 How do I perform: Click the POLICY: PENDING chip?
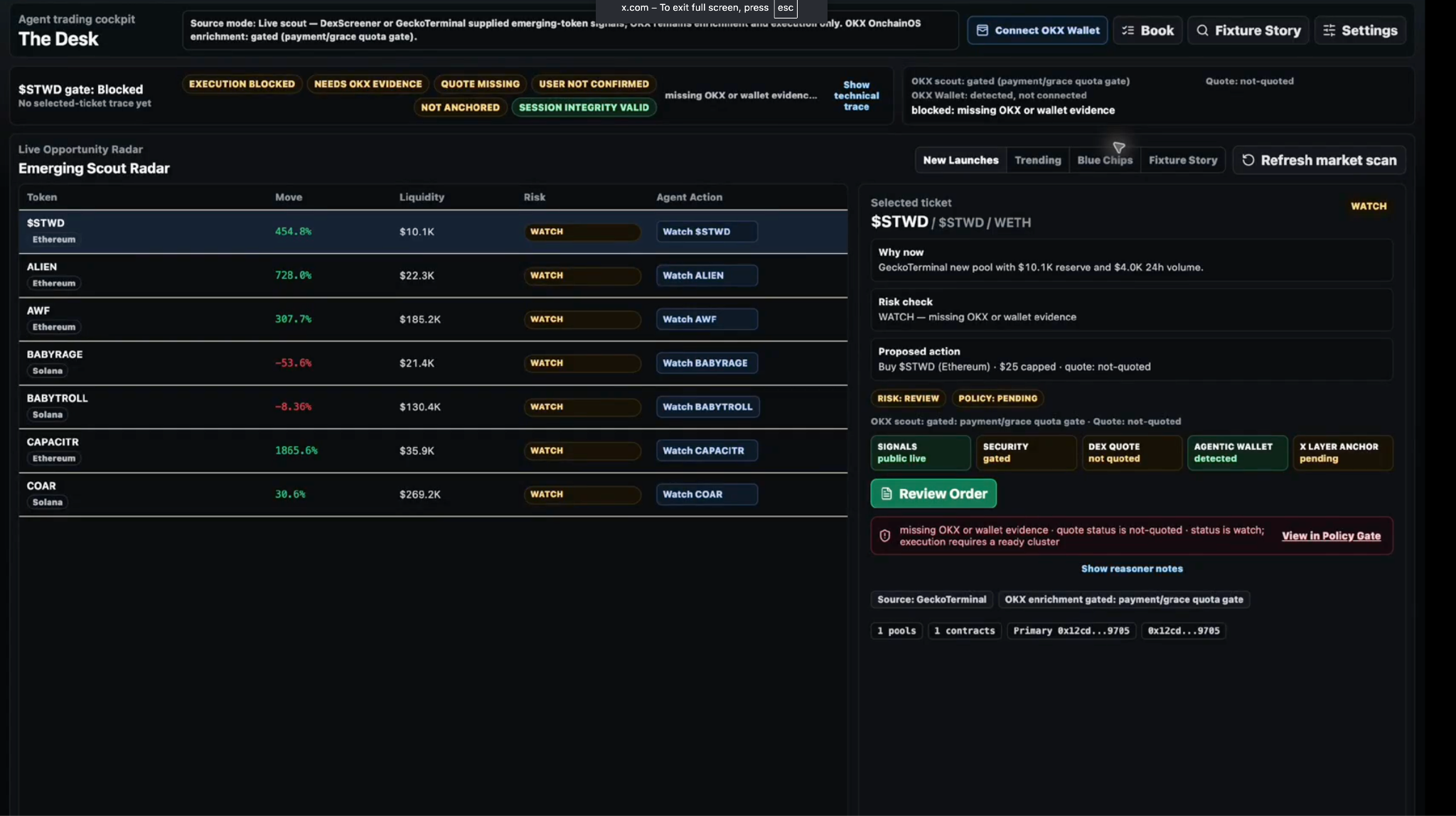point(997,398)
